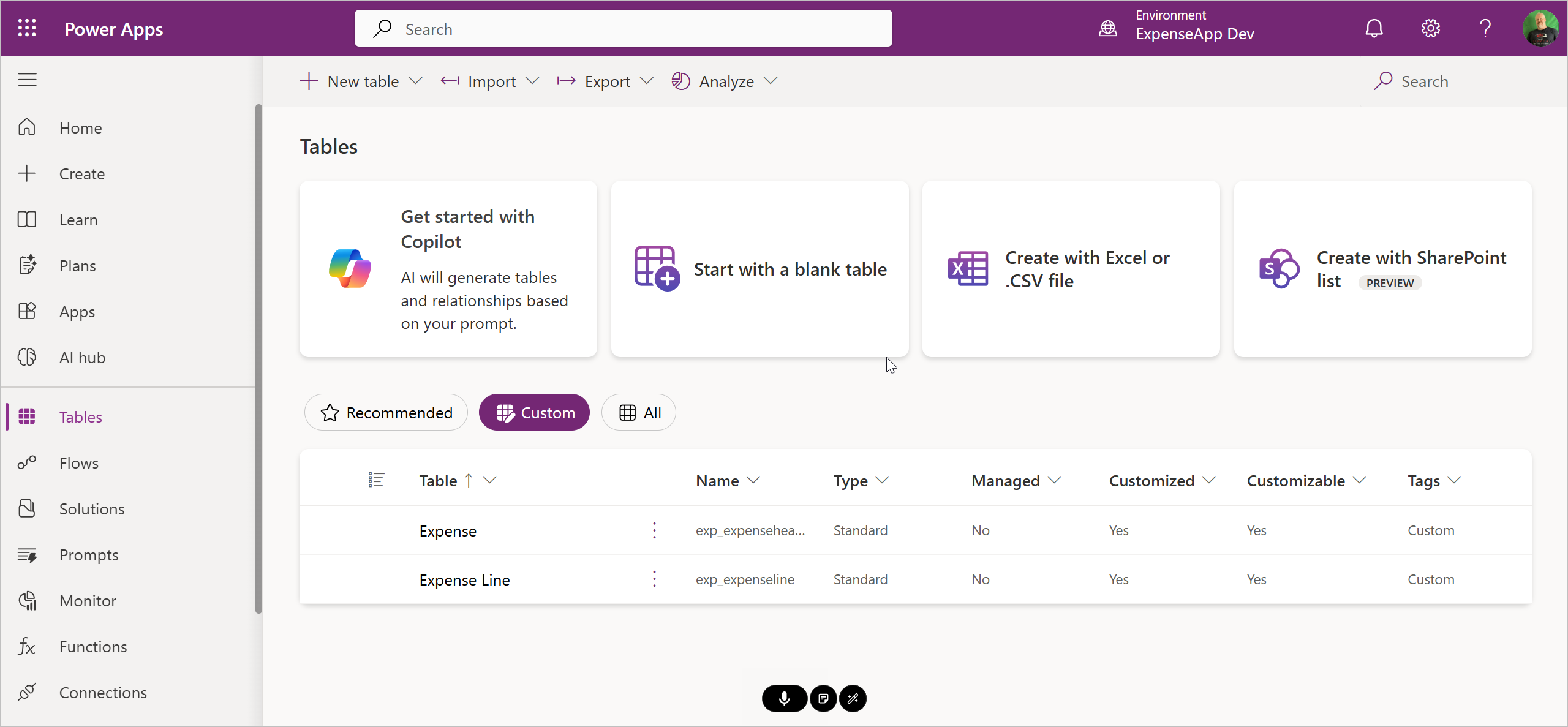1568x727 pixels.
Task: Open the Customizable column filter dropdown
Action: pyautogui.click(x=1360, y=480)
